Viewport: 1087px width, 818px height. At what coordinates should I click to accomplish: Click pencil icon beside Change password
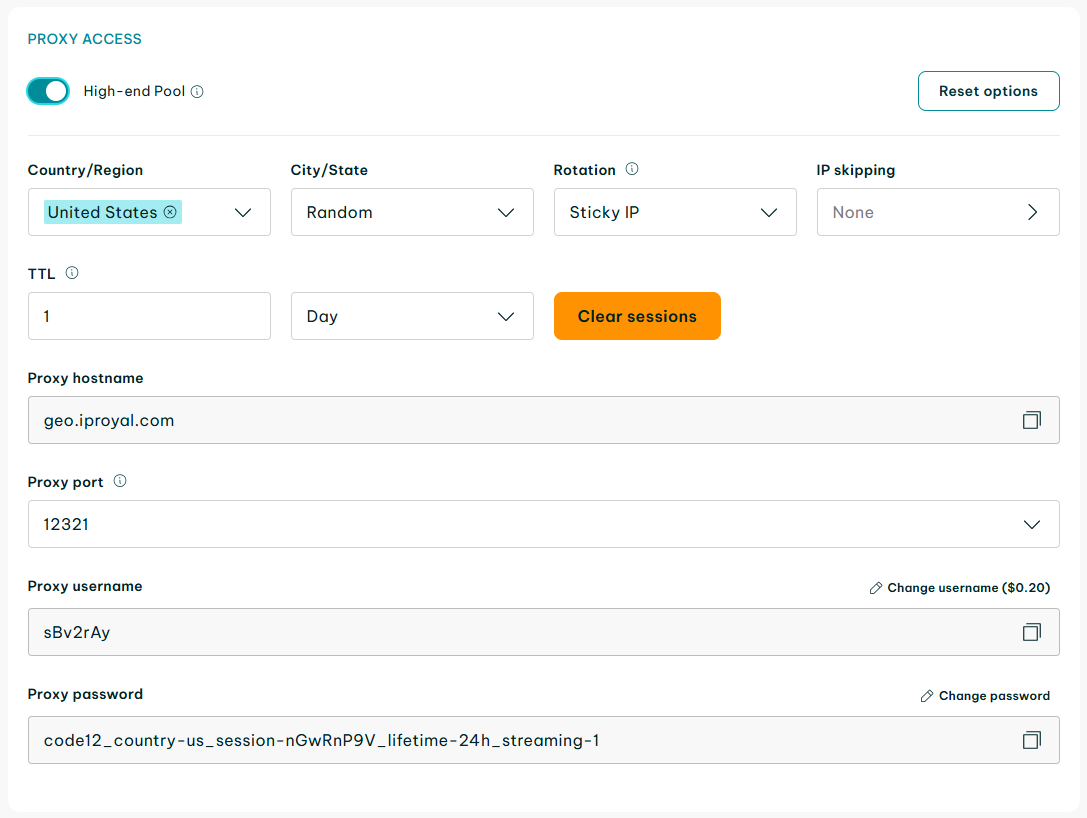pos(927,696)
